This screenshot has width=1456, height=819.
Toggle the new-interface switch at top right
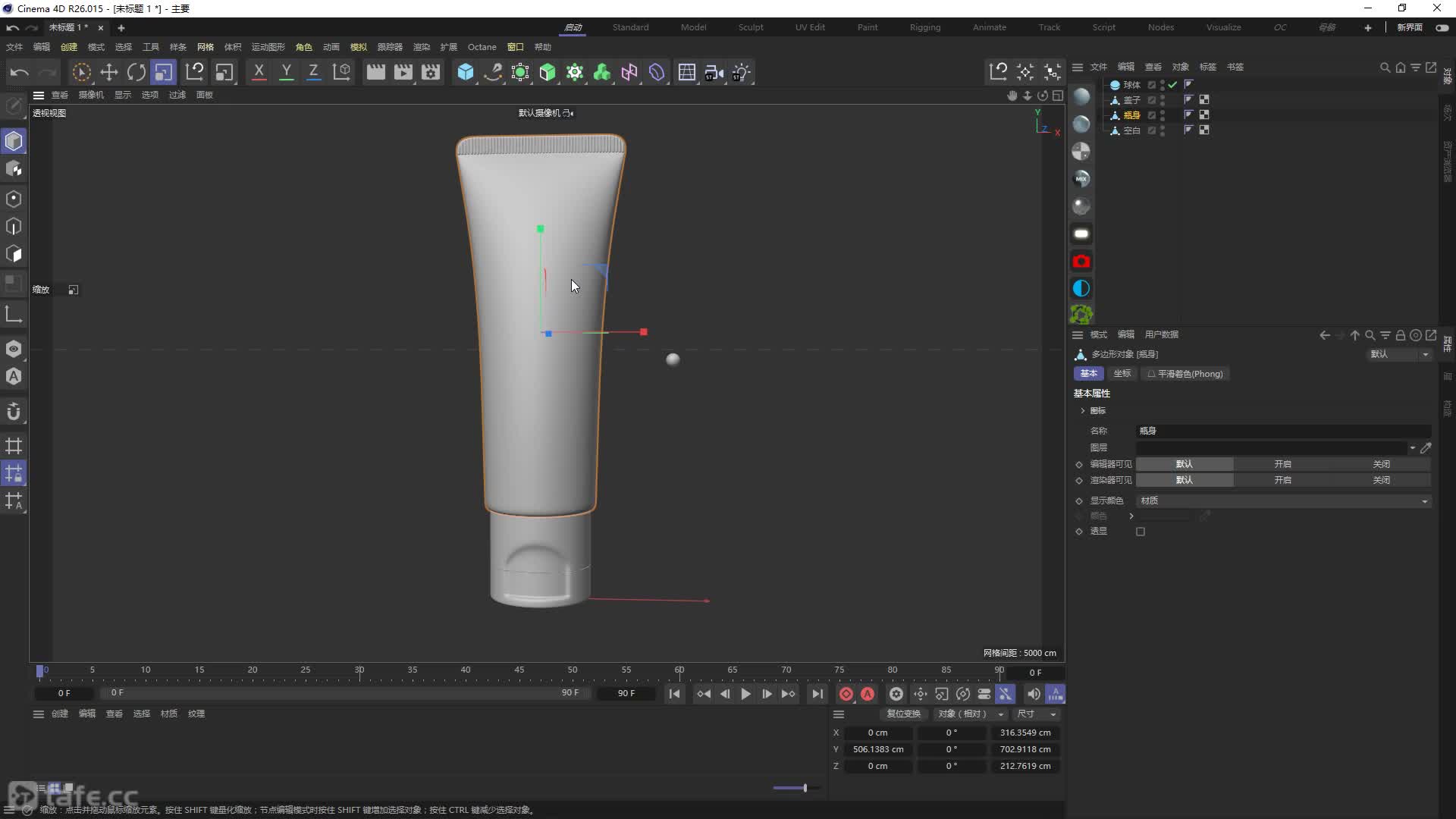click(x=1442, y=28)
